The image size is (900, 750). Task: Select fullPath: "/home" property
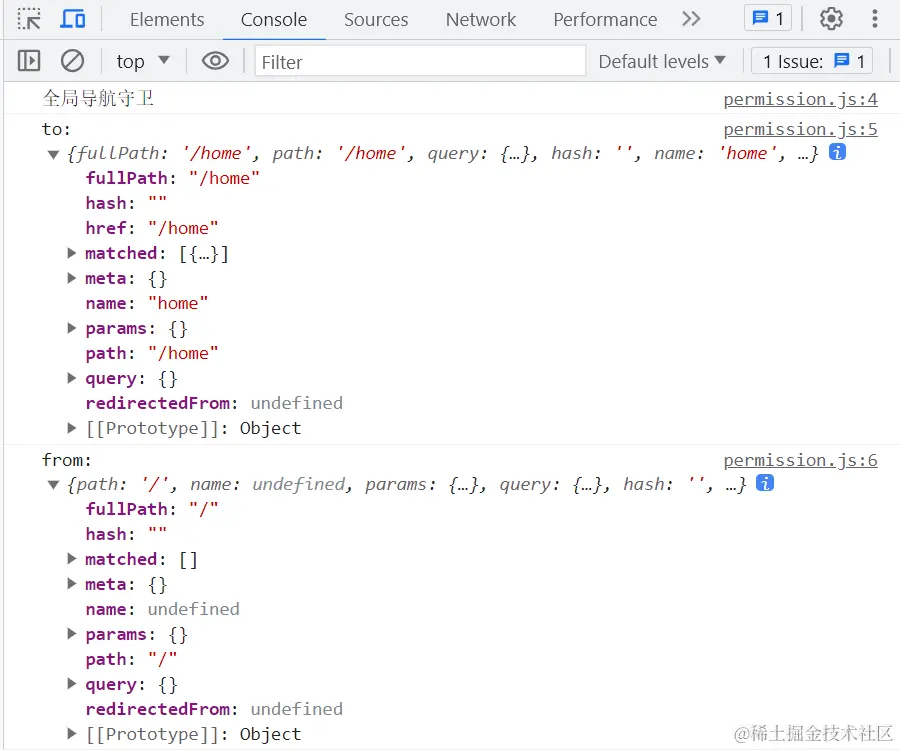[172, 178]
